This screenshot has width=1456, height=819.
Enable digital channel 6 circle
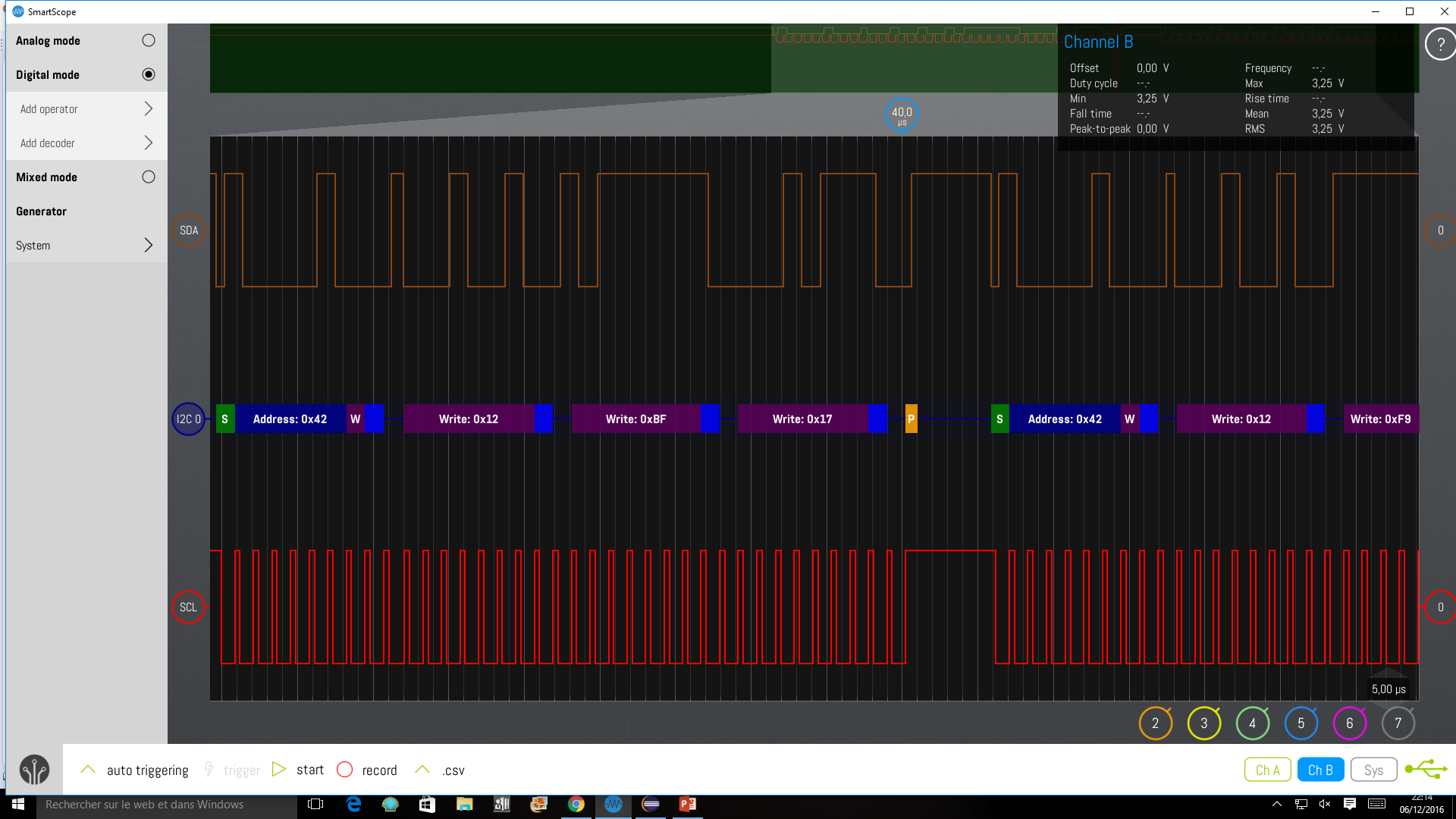click(1349, 723)
